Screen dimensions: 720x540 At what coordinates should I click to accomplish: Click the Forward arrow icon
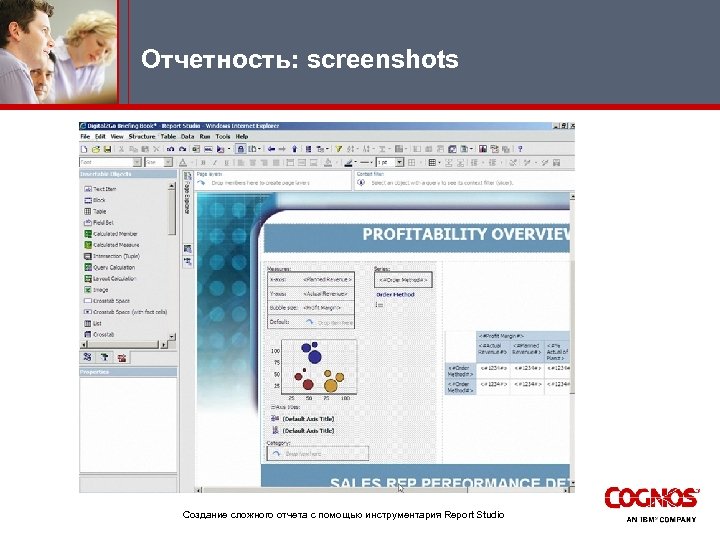(x=282, y=149)
